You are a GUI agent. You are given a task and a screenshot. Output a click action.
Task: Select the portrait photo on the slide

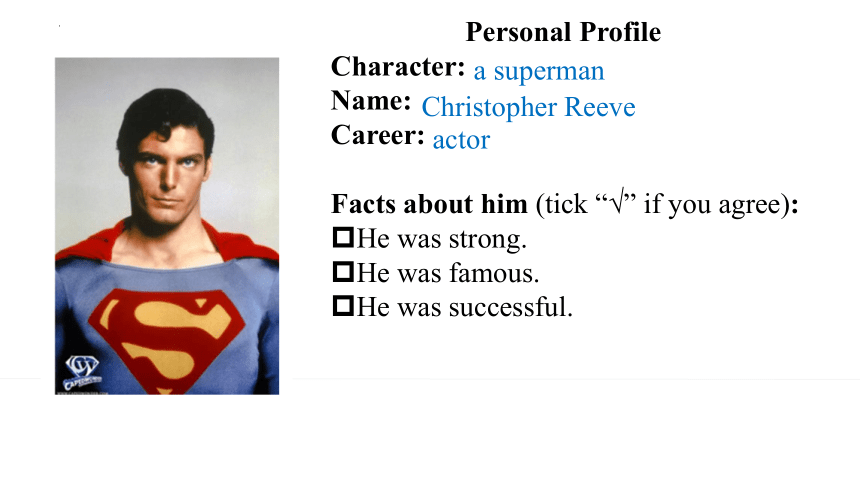click(167, 226)
